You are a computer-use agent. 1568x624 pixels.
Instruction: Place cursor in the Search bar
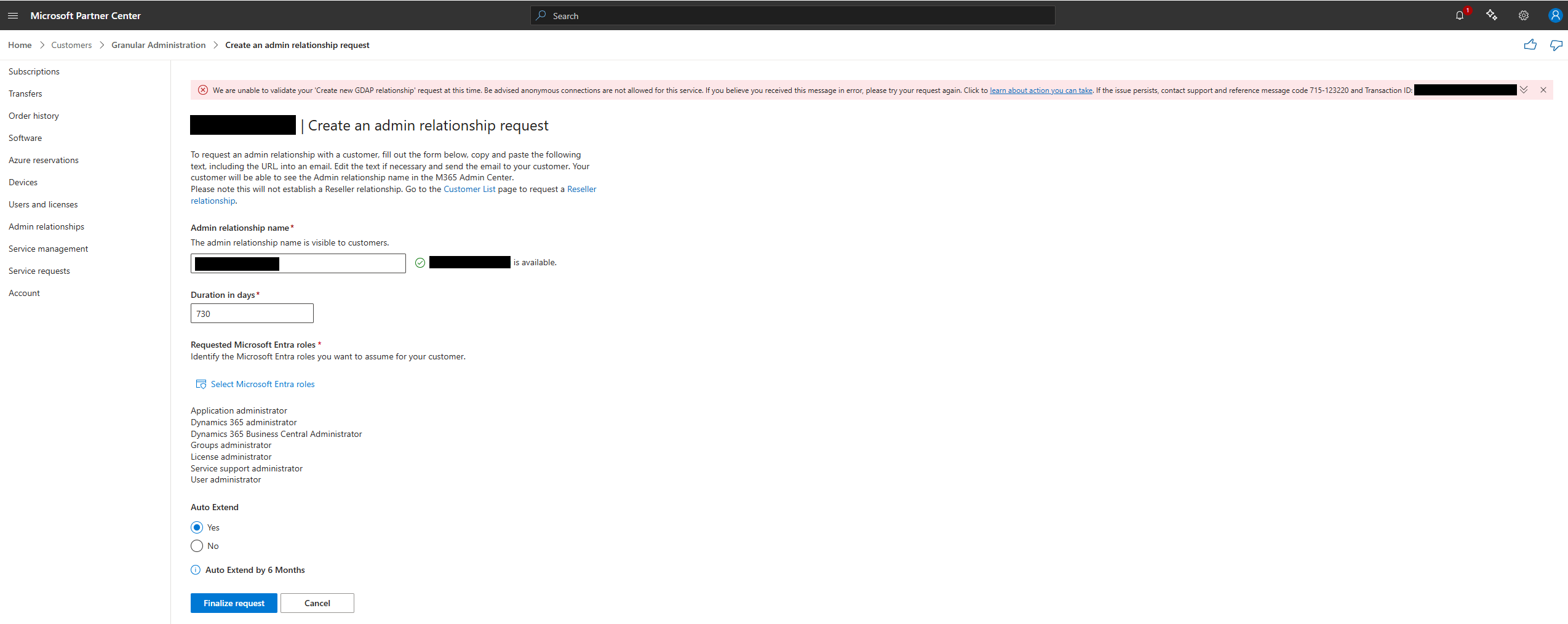792,15
